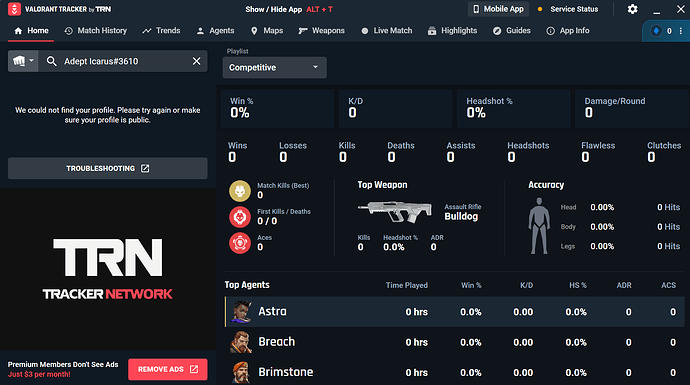Viewport: 690px width, 385px height.
Task: Click the Match Kills skull icon
Action: (240, 191)
